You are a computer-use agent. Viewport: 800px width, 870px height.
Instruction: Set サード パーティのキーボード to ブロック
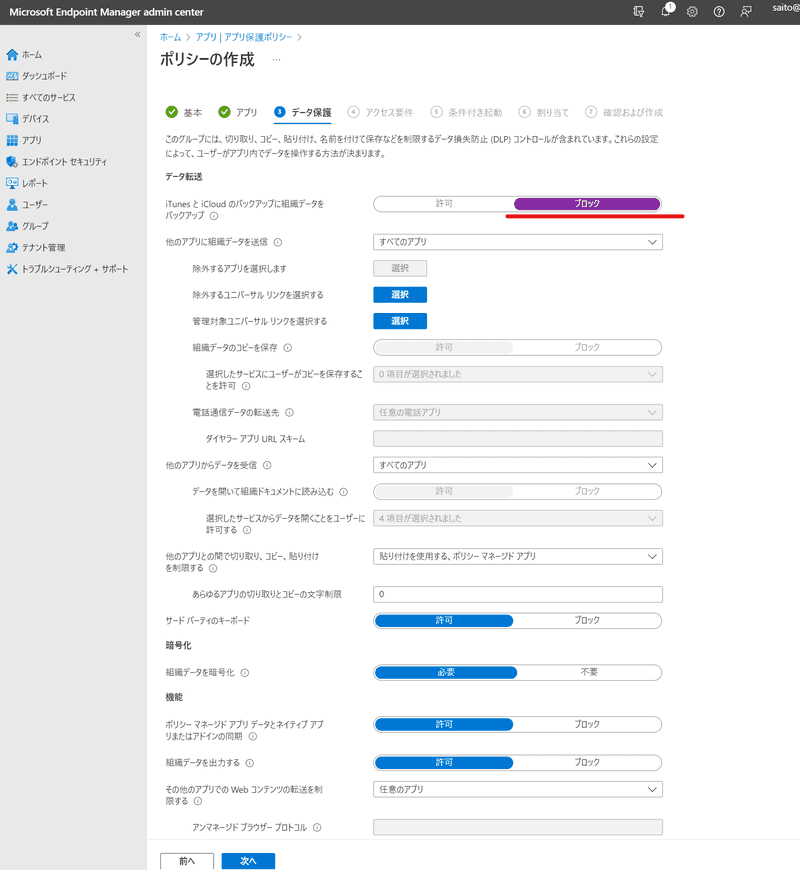[587, 620]
